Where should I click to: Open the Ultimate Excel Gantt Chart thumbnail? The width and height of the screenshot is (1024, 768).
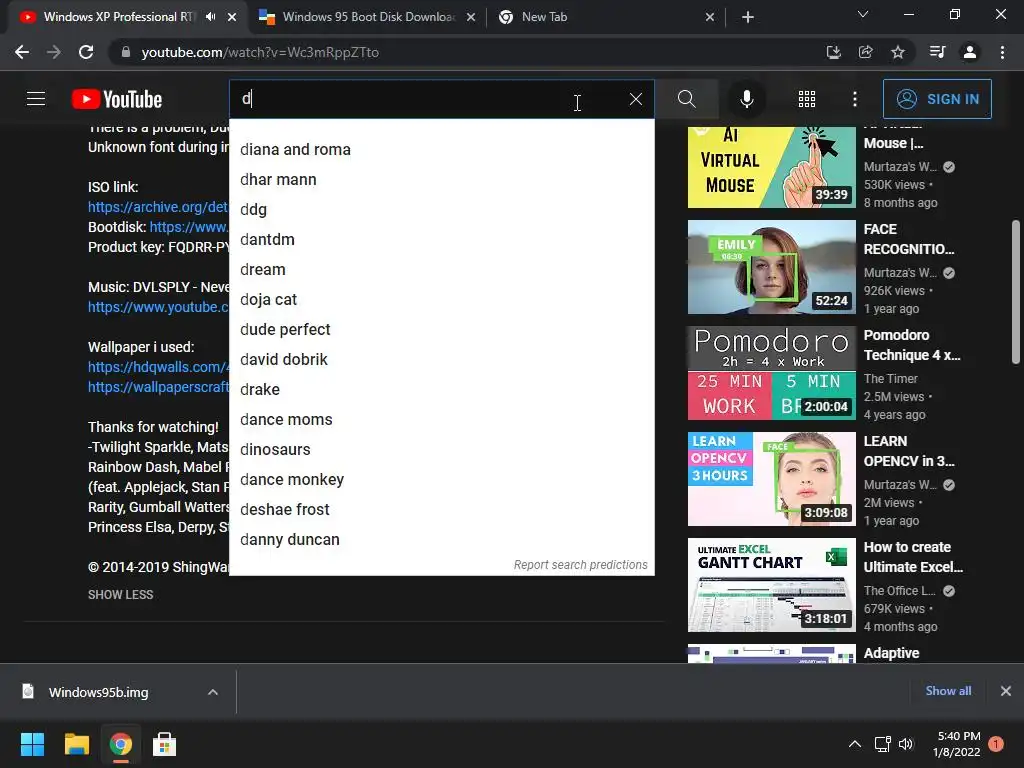(771, 585)
